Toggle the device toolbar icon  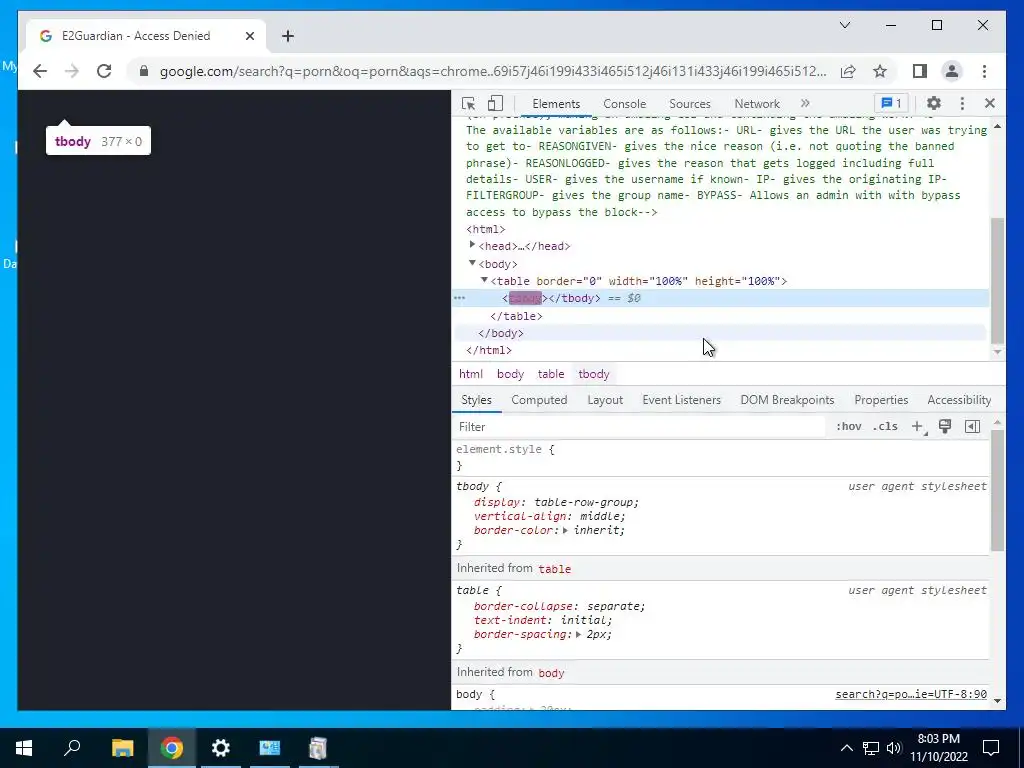pos(496,103)
